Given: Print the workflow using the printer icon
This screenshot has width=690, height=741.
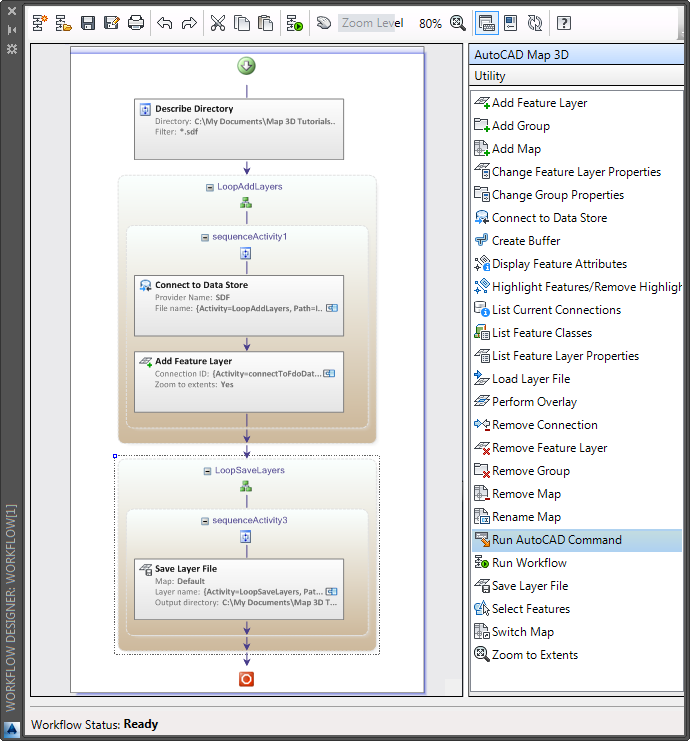Looking at the screenshot, I should point(136,23).
